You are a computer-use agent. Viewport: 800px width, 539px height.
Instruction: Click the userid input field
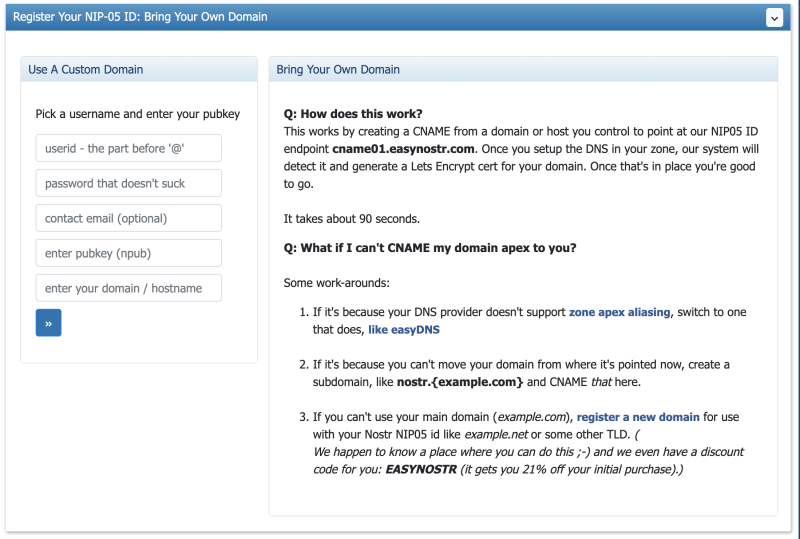(x=129, y=148)
